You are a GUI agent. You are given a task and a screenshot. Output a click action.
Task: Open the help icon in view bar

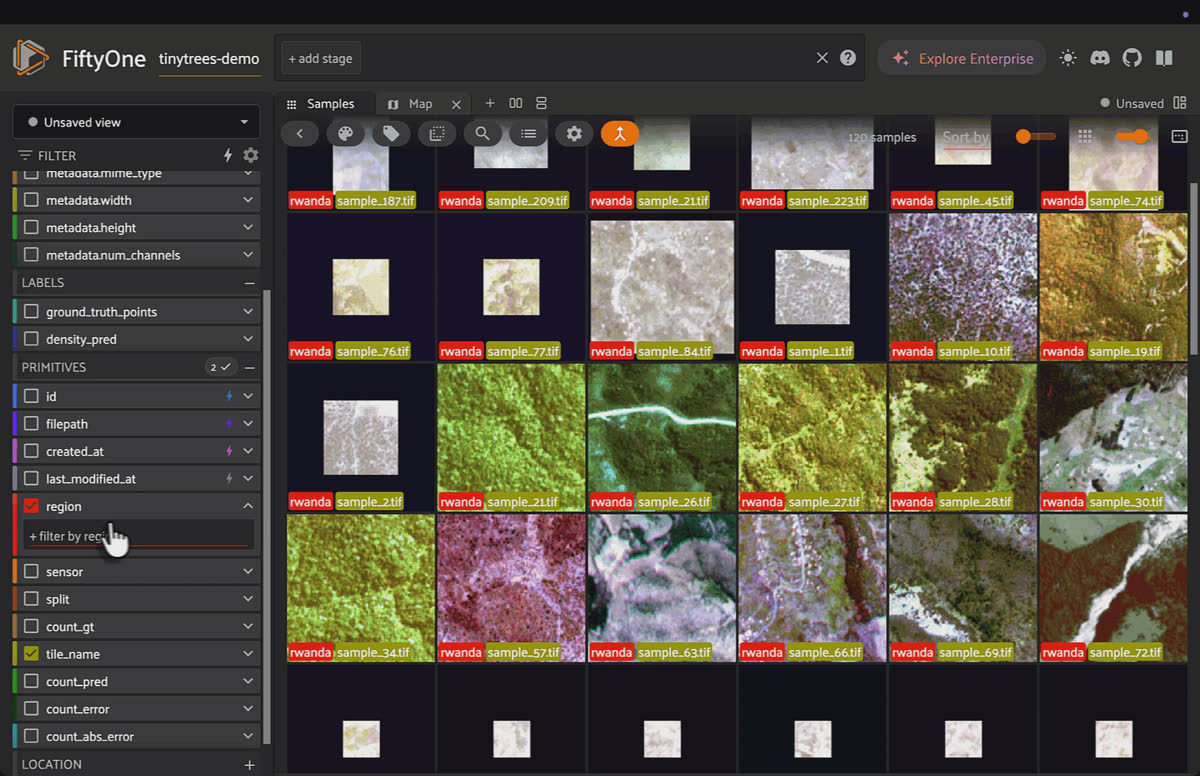(x=848, y=58)
